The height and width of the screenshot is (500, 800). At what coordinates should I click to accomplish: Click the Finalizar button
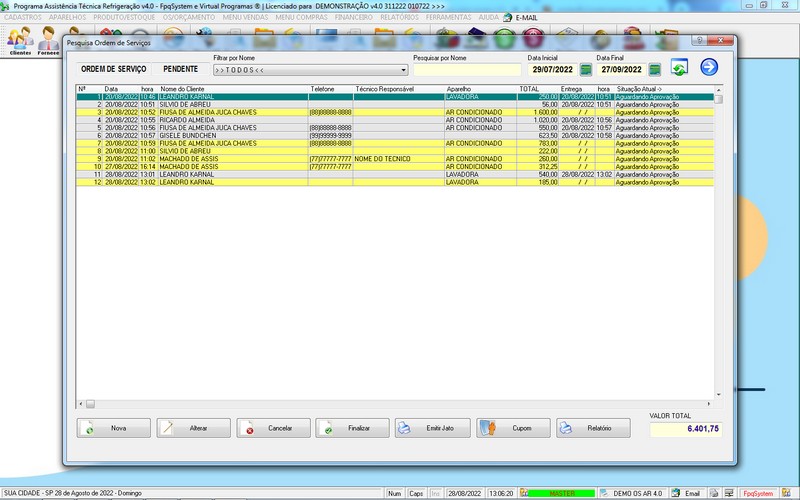(353, 428)
